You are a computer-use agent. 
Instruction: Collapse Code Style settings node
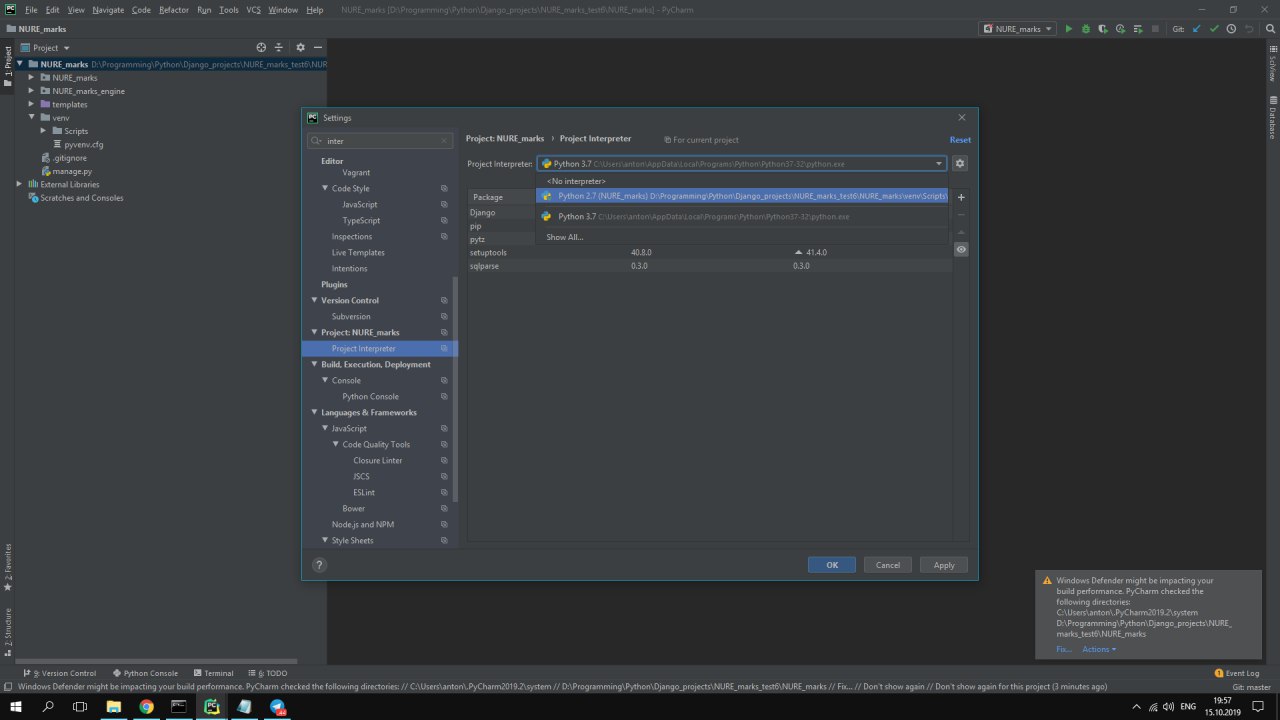pos(325,188)
